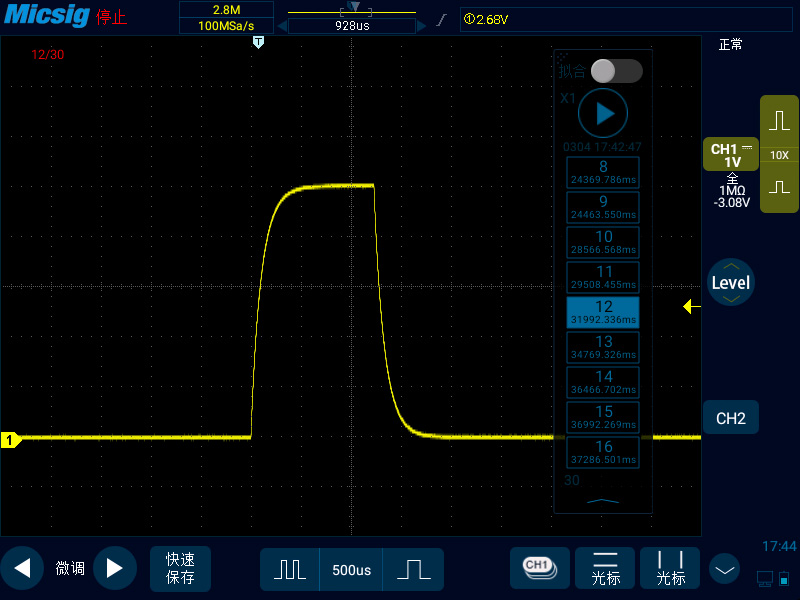Click the trigger position marker at top
This screenshot has height=600, width=800.
pyautogui.click(x=258, y=43)
